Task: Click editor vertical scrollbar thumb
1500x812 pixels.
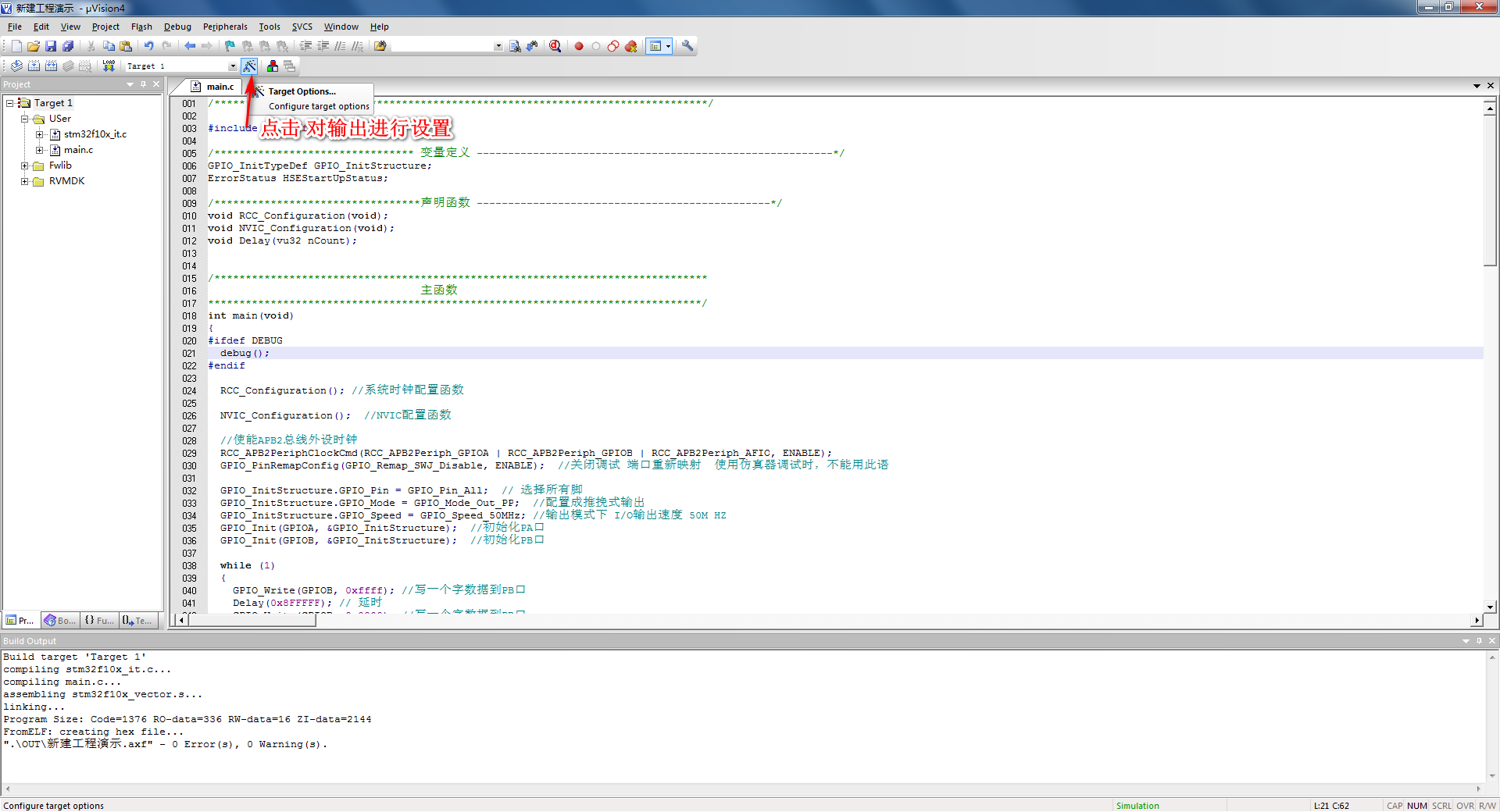Action: coord(1490,191)
